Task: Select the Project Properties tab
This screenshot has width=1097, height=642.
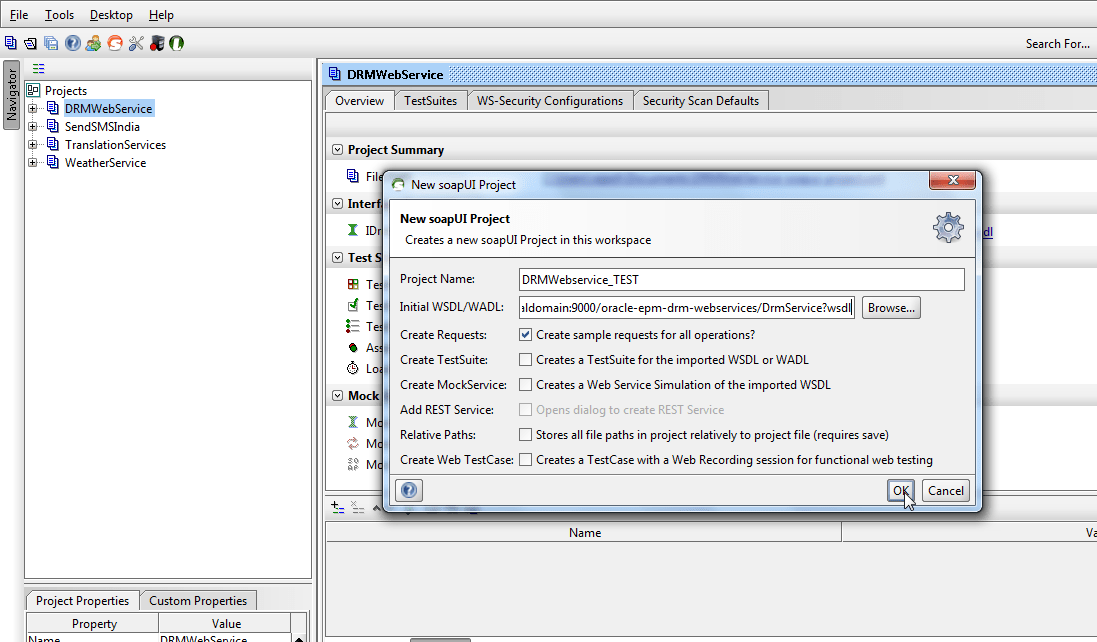Action: tap(83, 601)
